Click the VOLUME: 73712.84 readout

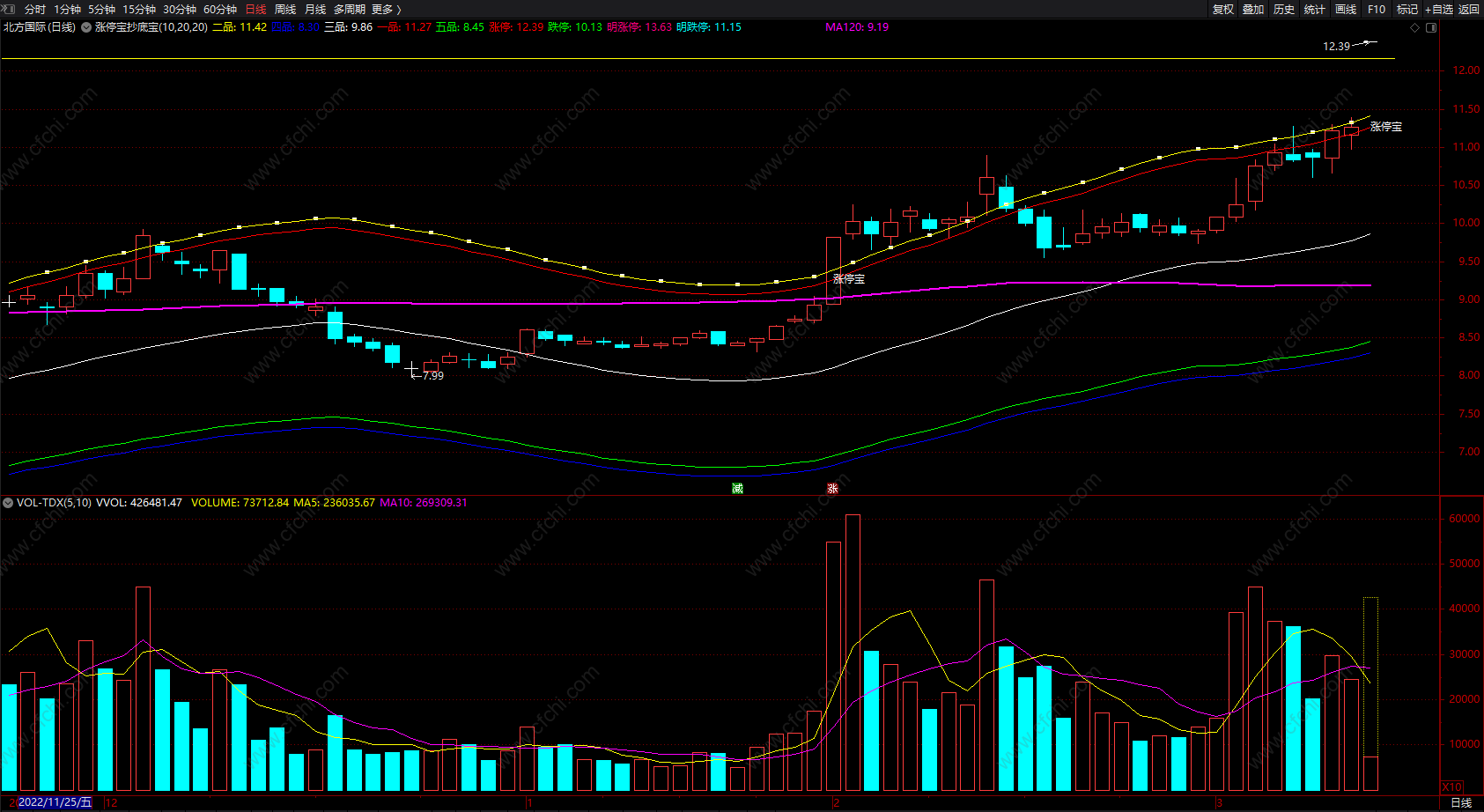click(x=240, y=503)
